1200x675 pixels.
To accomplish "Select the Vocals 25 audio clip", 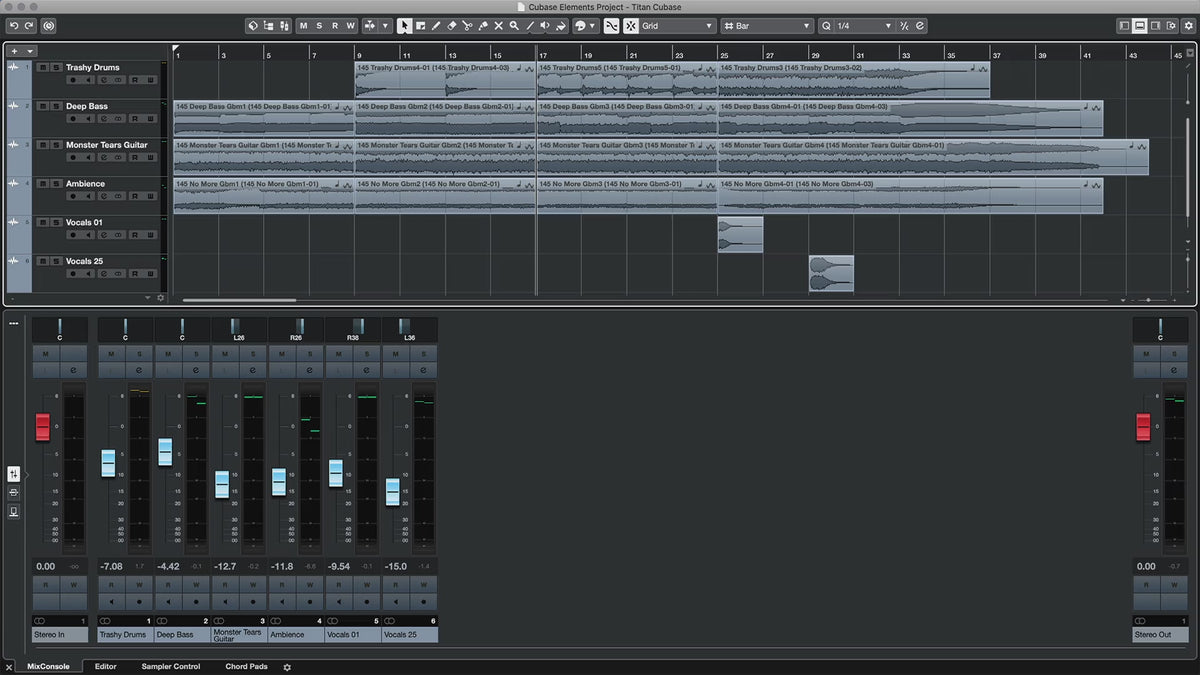I will (x=831, y=273).
